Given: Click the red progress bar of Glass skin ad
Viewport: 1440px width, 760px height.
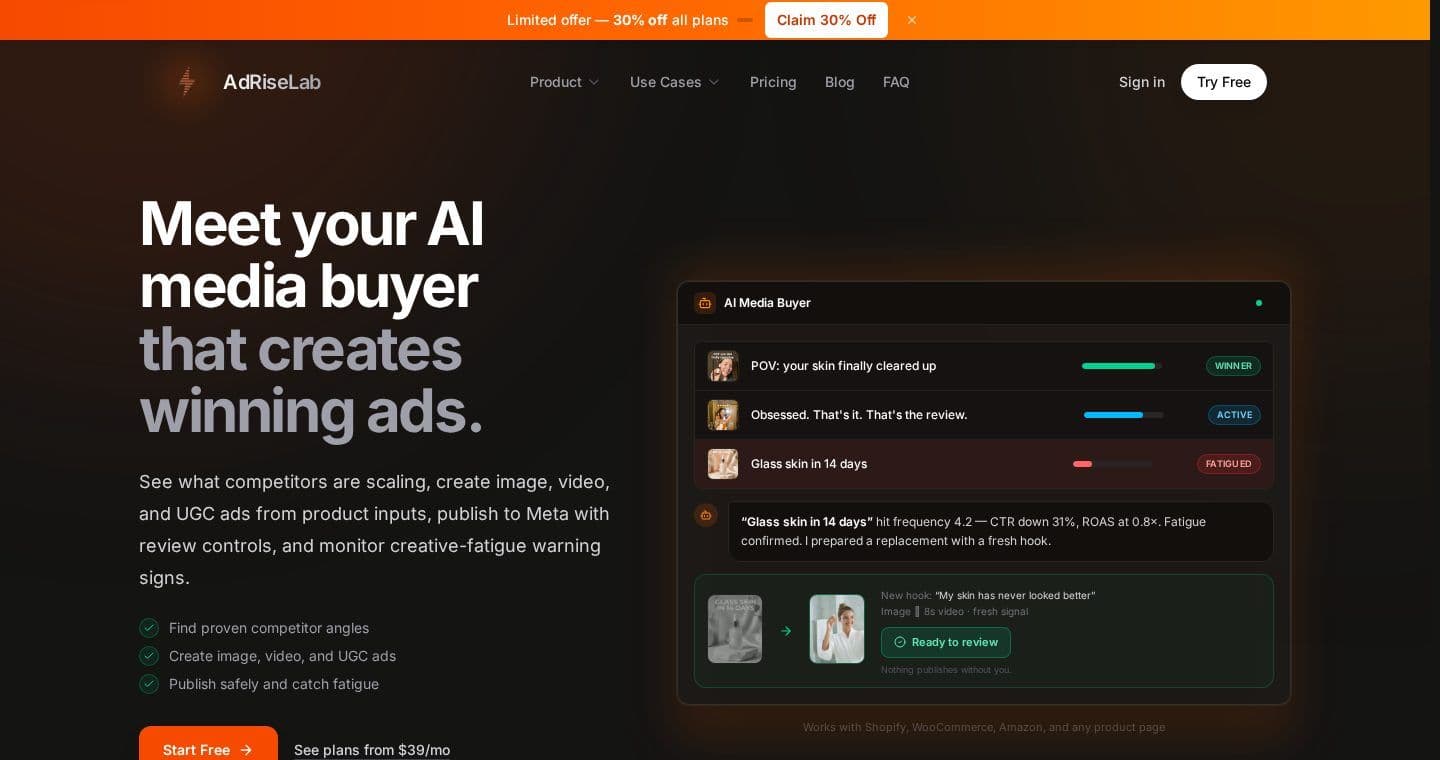Looking at the screenshot, I should (x=1113, y=464).
